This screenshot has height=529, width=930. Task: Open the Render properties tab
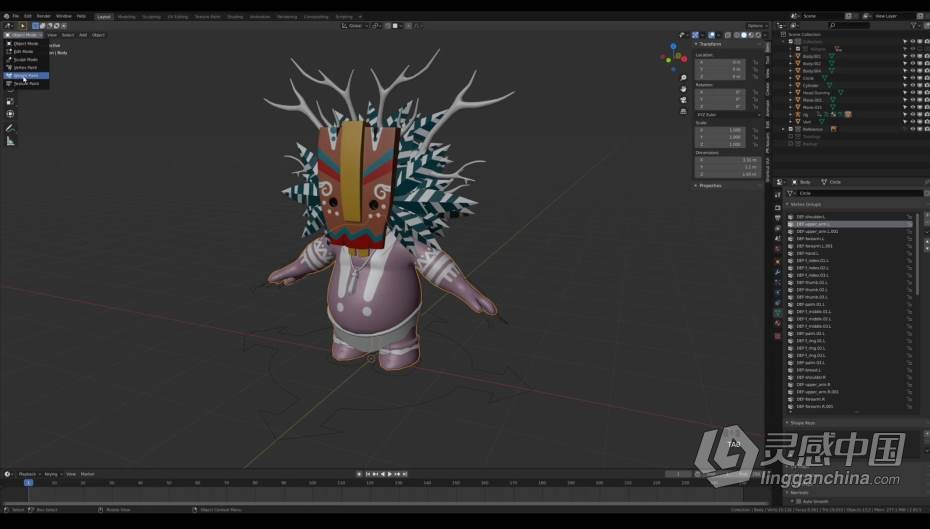click(778, 208)
